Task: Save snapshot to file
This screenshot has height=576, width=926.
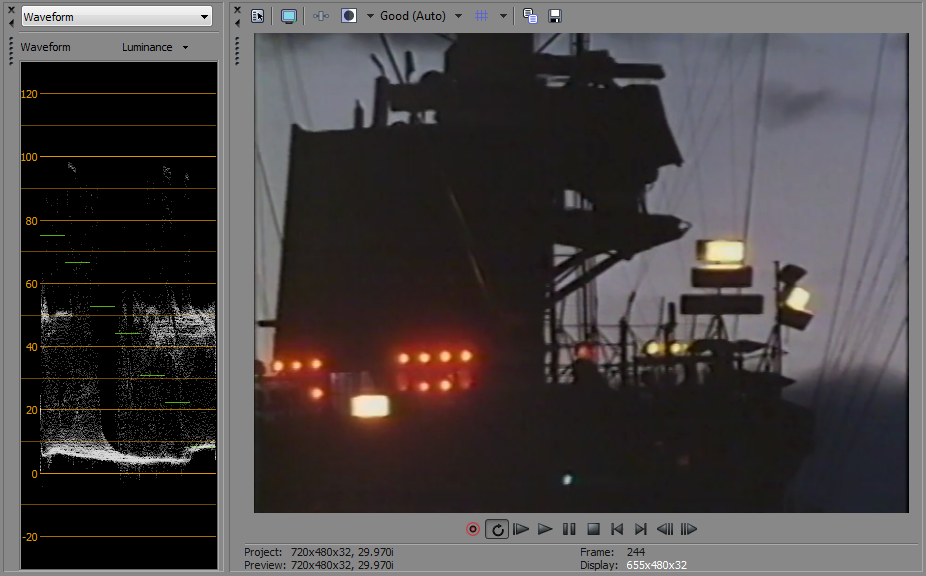Action: (x=555, y=16)
